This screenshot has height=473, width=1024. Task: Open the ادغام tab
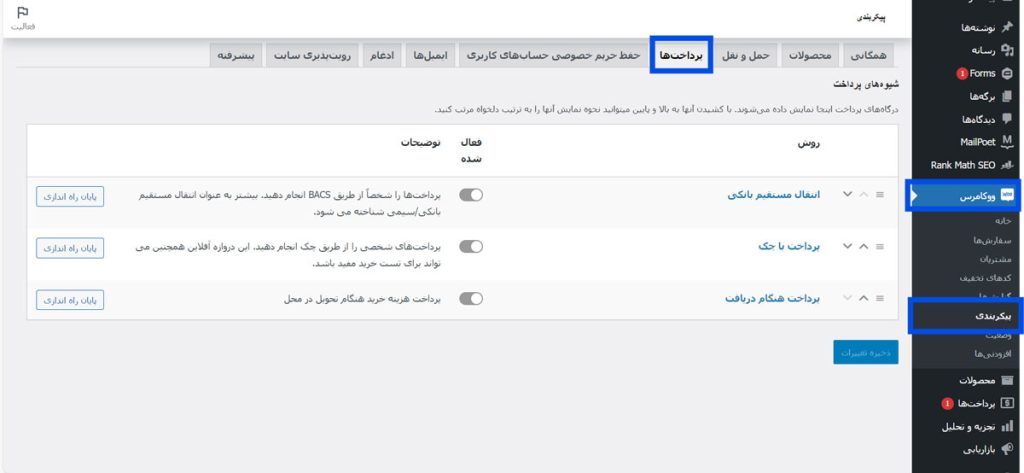coord(381,56)
